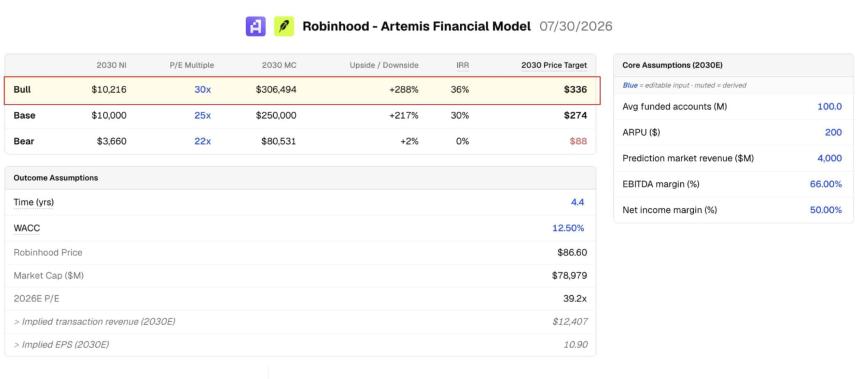Click Base IRR value 30%

461,115
